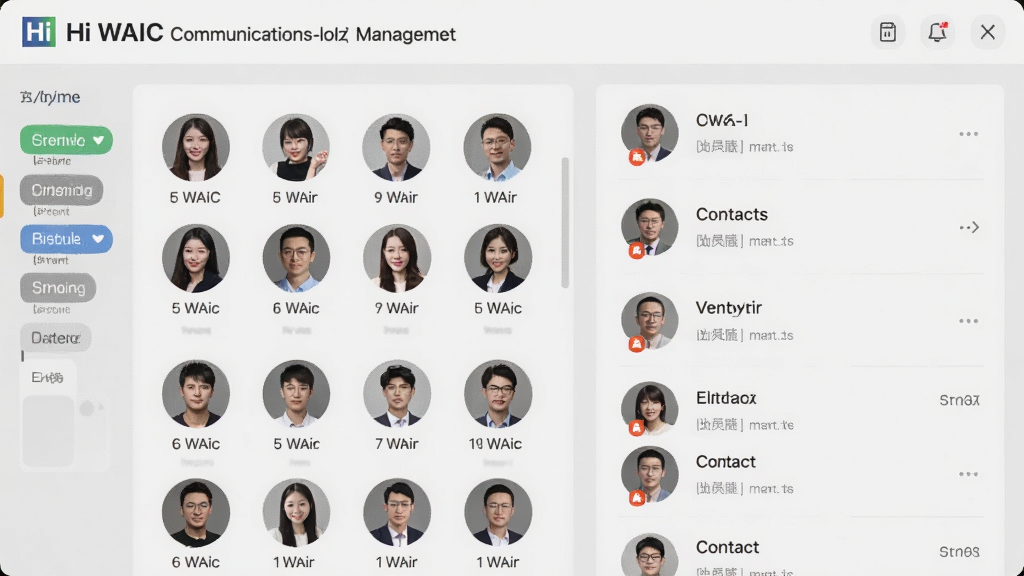Select the Datterg sidebar item
The image size is (1024, 576).
tap(56, 338)
